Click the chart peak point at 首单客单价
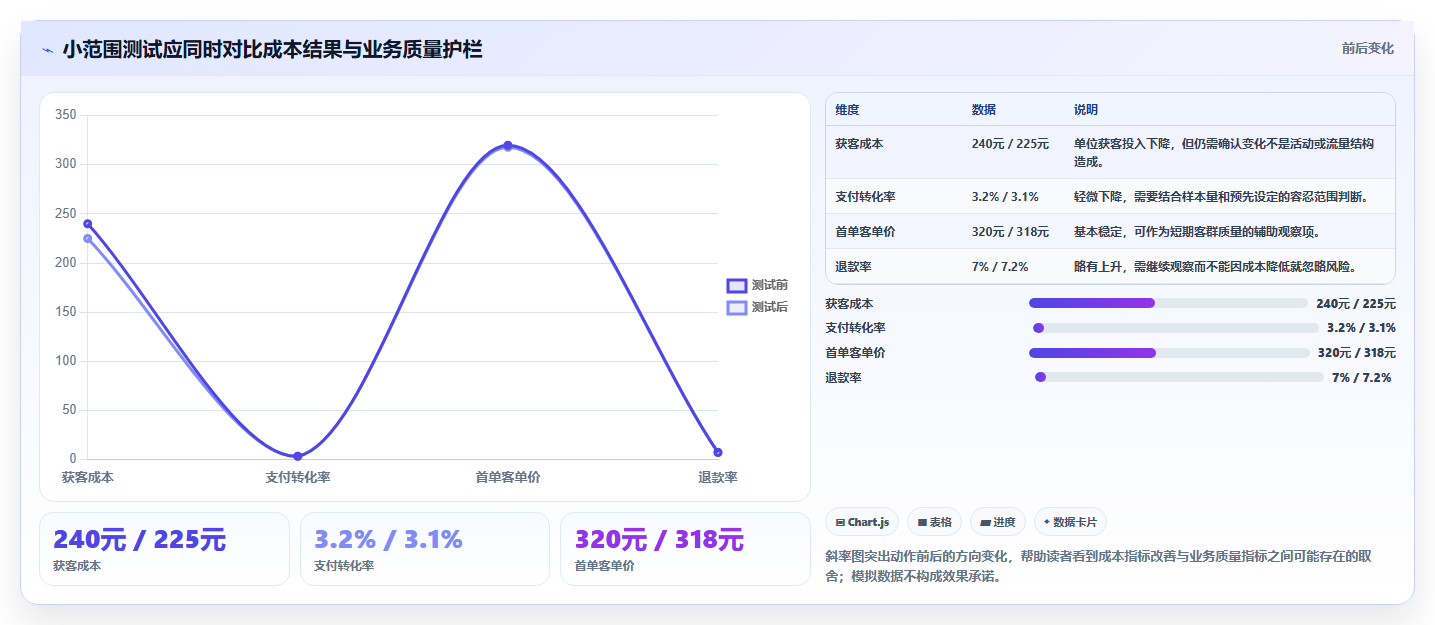The height and width of the screenshot is (625, 1435). (508, 146)
